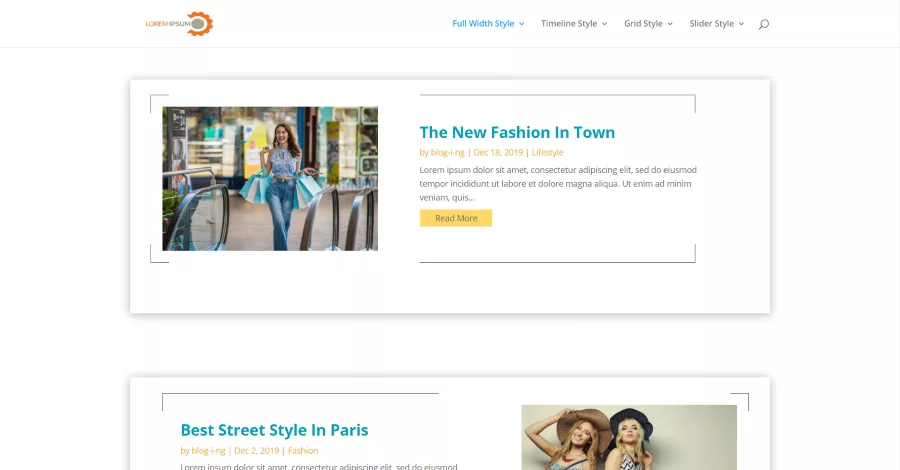Expand the Slider Style chevron
The image size is (900, 470).
[741, 24]
